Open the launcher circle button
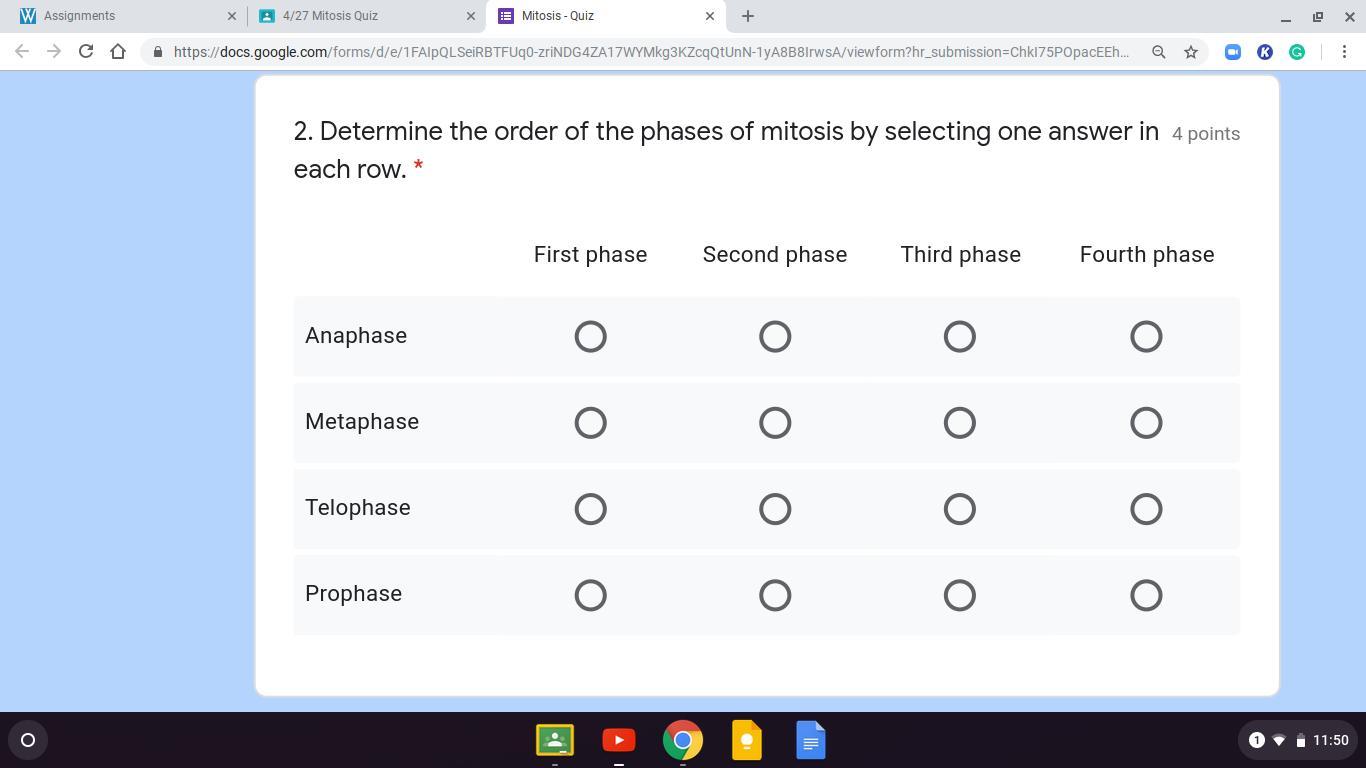Viewport: 1366px width, 768px height. 28,740
